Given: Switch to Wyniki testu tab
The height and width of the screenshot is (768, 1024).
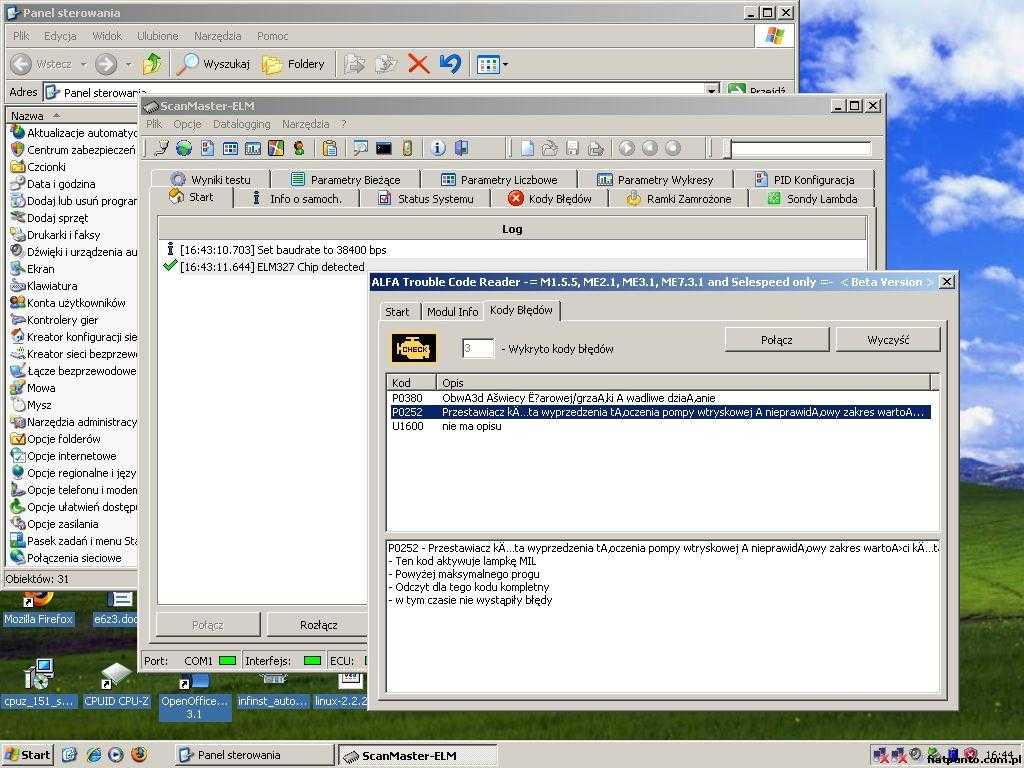Looking at the screenshot, I should pyautogui.click(x=210, y=179).
